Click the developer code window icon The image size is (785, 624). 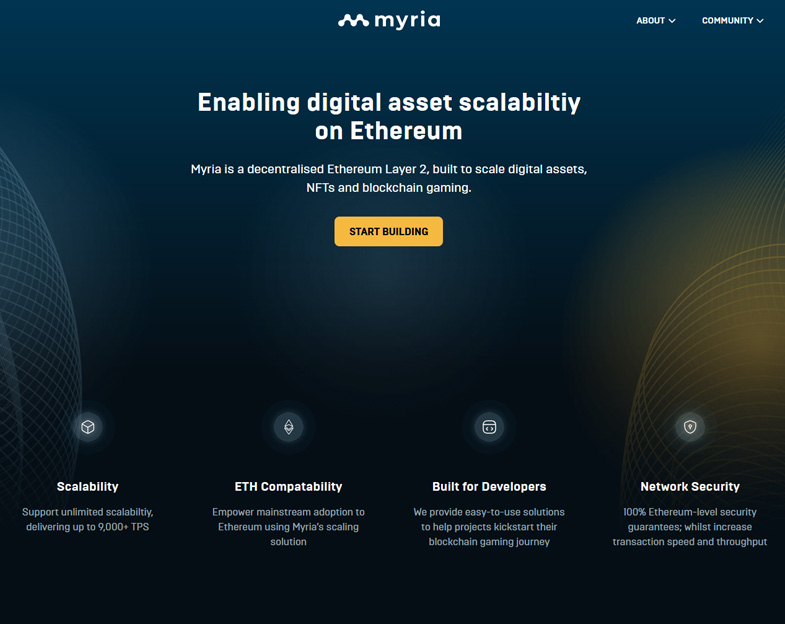[x=489, y=427]
